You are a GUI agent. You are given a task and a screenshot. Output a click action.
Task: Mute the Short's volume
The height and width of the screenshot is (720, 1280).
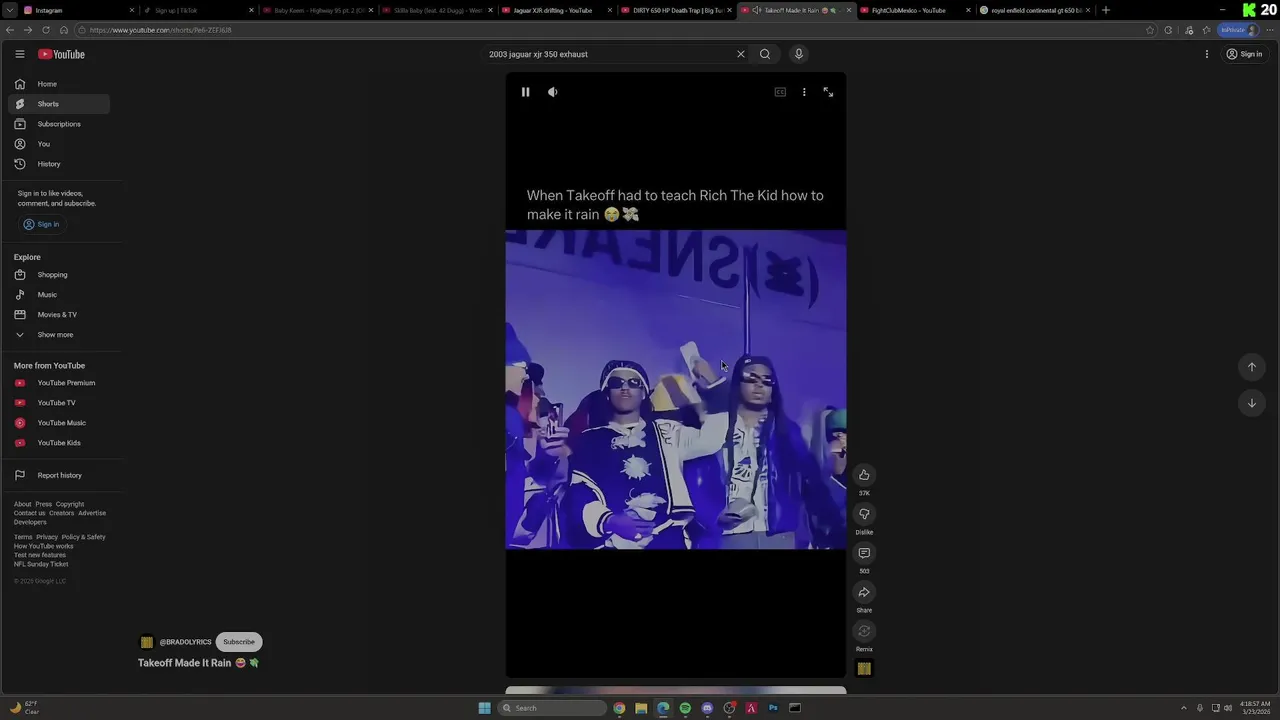coord(553,92)
